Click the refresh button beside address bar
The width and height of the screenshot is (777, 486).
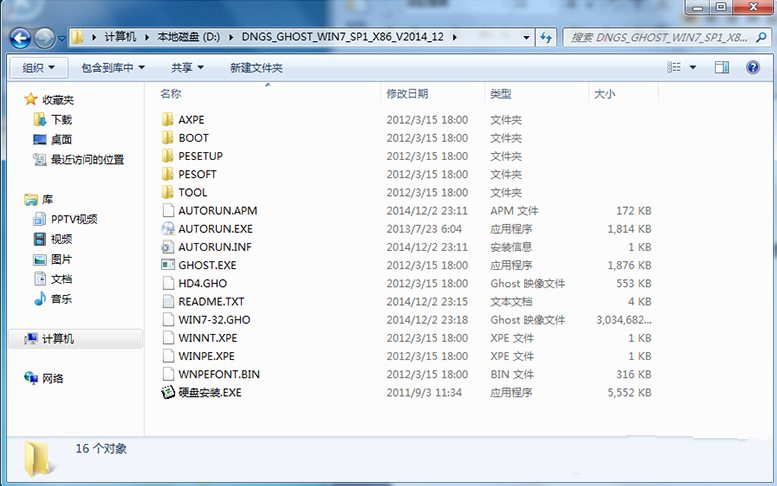coord(546,37)
